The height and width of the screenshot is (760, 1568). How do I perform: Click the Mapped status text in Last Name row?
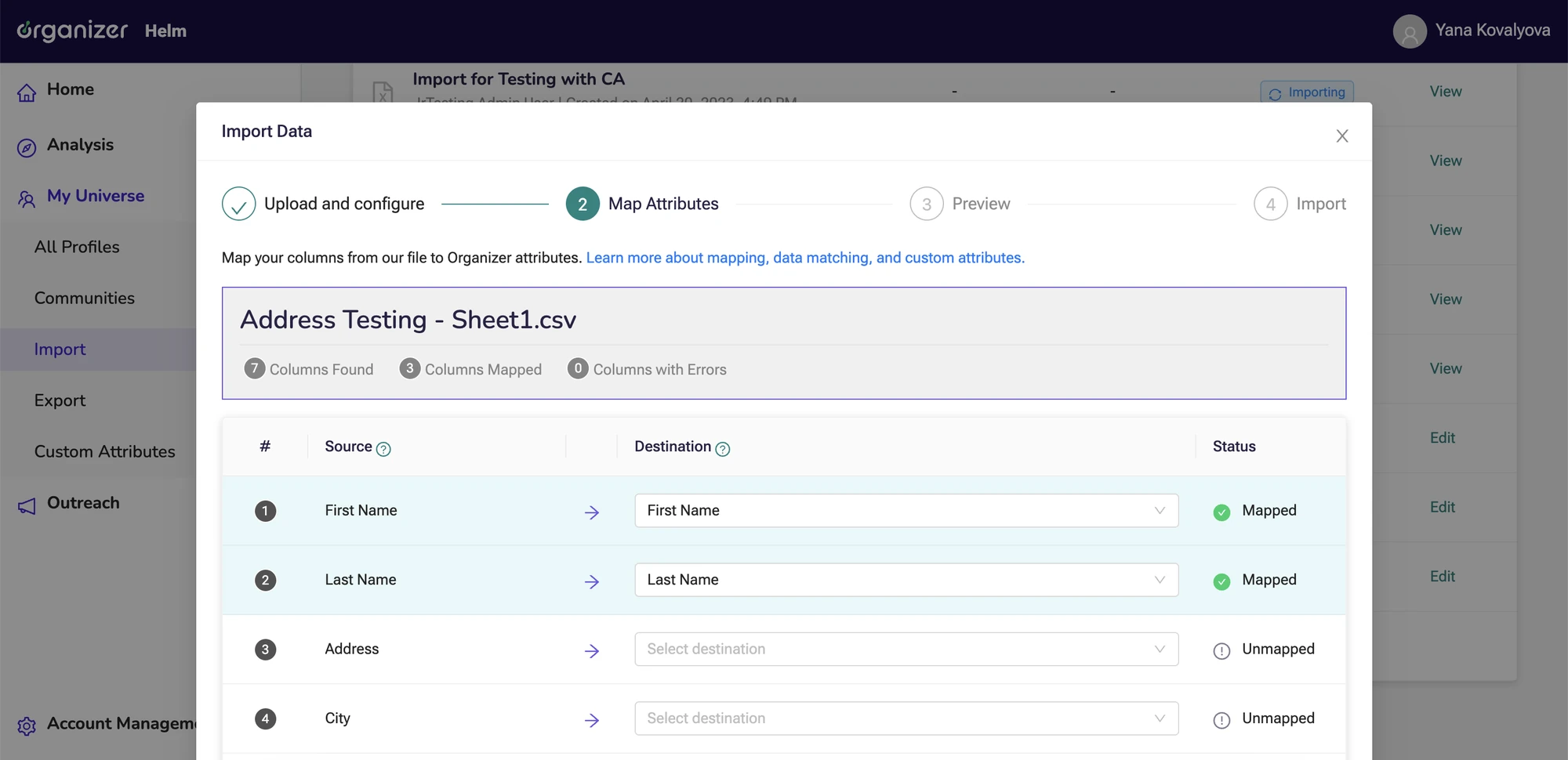(x=1269, y=580)
